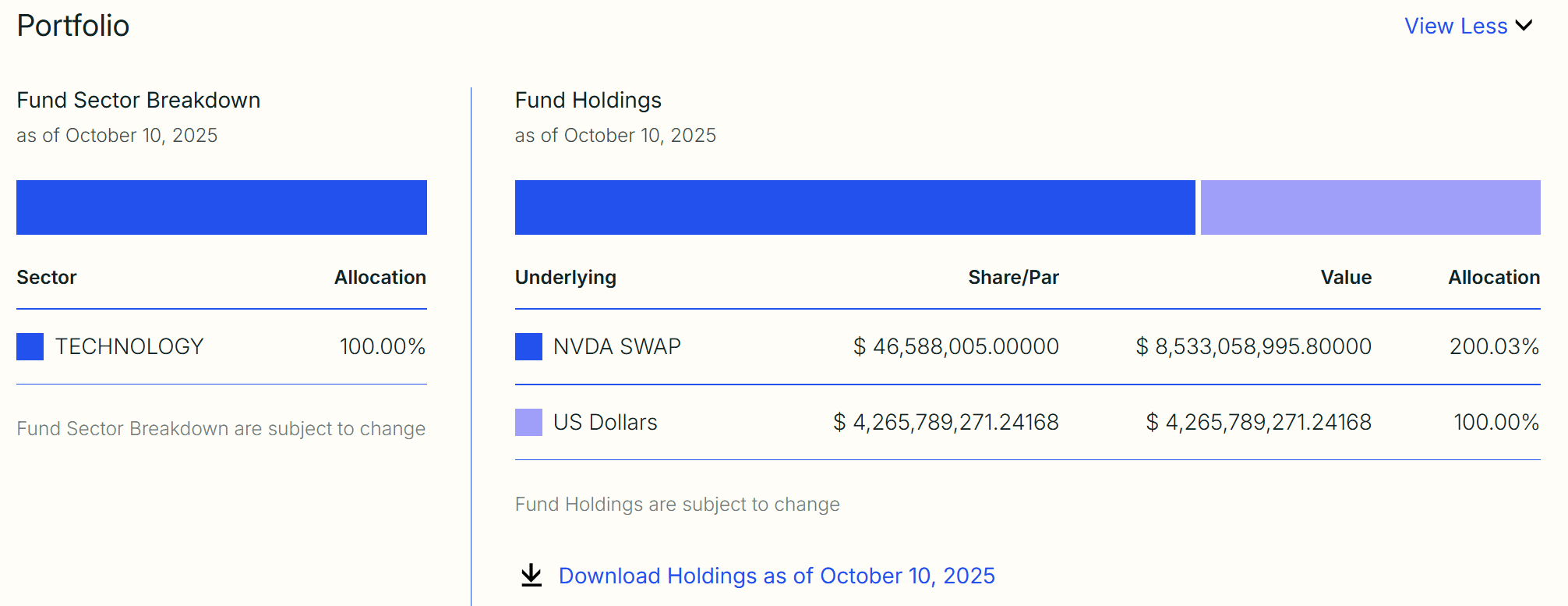Click the Underlying column header

pyautogui.click(x=565, y=277)
